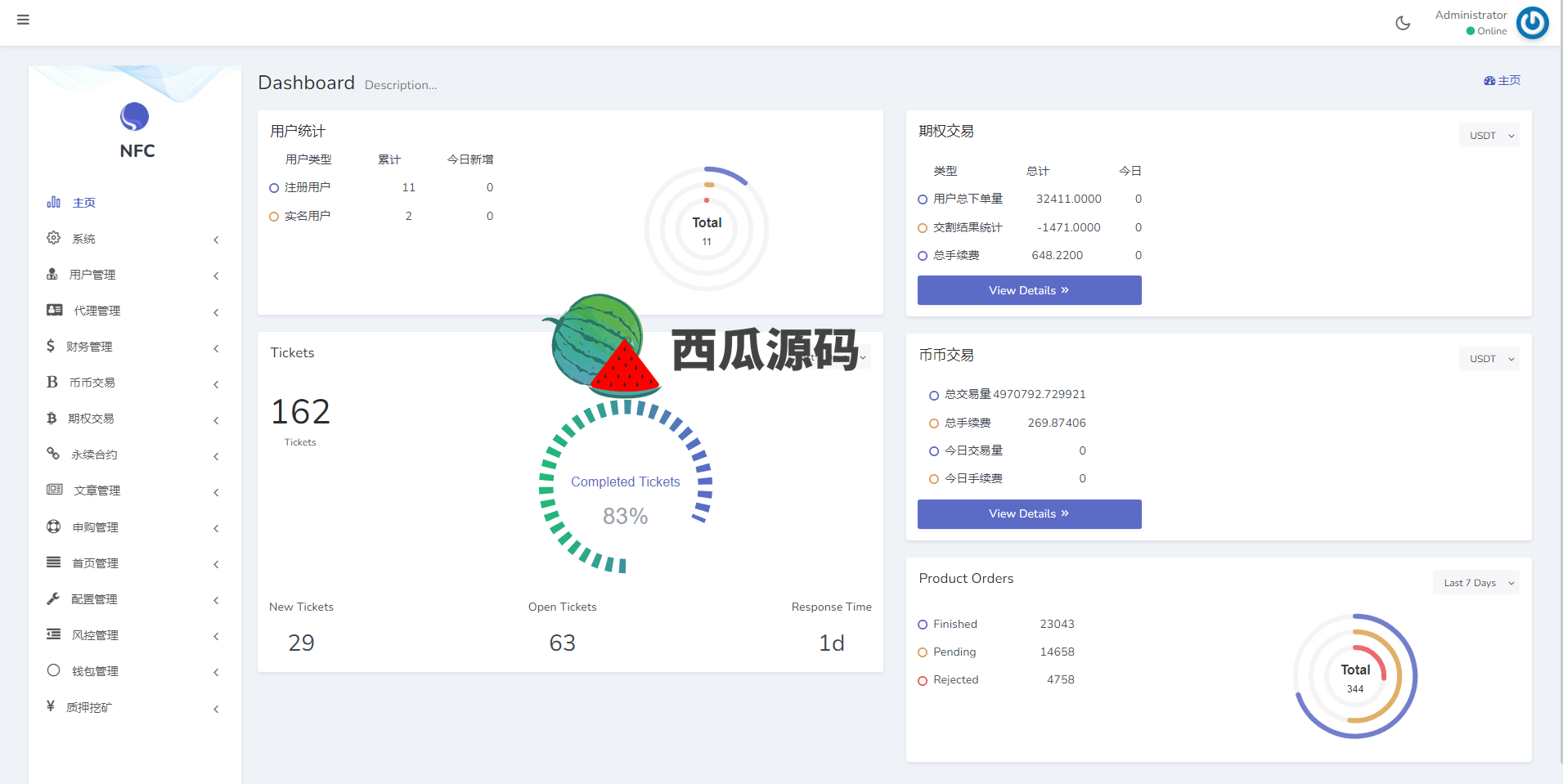This screenshot has width=1563, height=784.
Task: Switch to dark mode moon icon
Action: (1403, 23)
